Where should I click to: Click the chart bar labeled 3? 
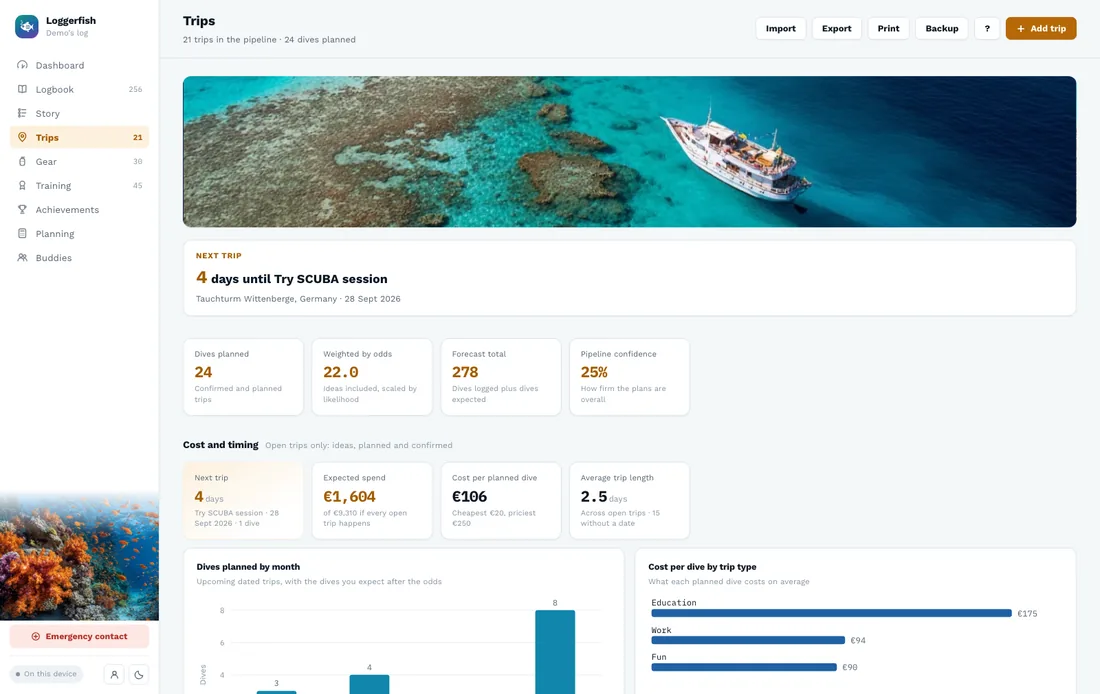click(x=276, y=692)
